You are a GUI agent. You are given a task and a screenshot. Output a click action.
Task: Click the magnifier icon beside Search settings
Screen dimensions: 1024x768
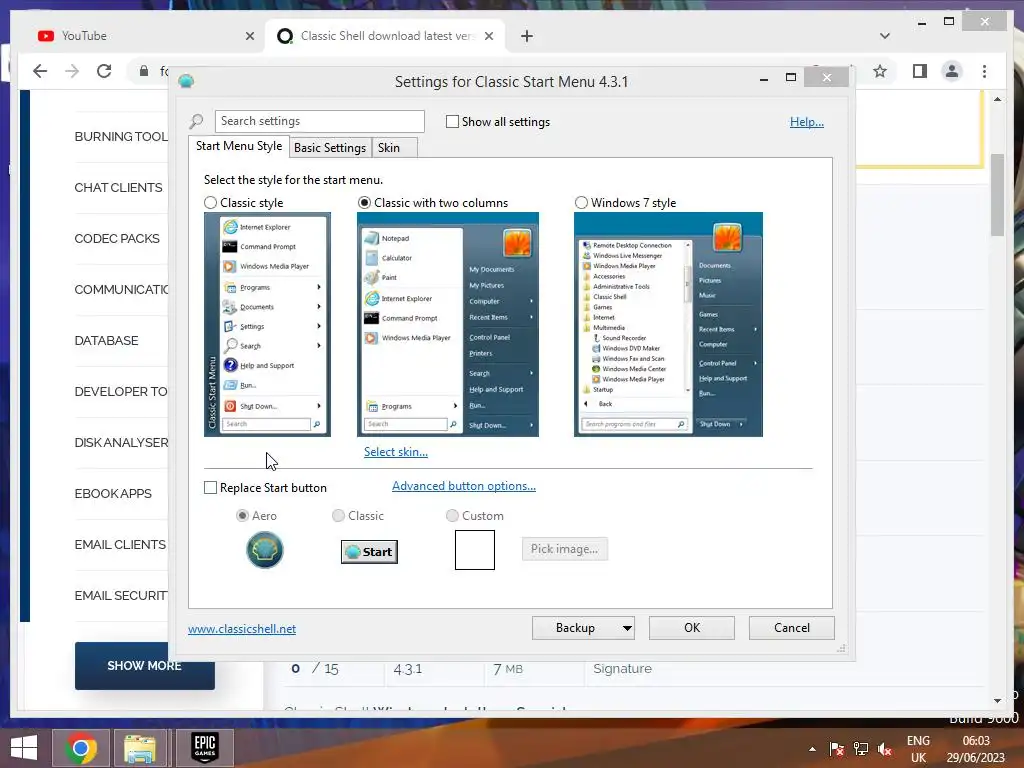pyautogui.click(x=196, y=121)
